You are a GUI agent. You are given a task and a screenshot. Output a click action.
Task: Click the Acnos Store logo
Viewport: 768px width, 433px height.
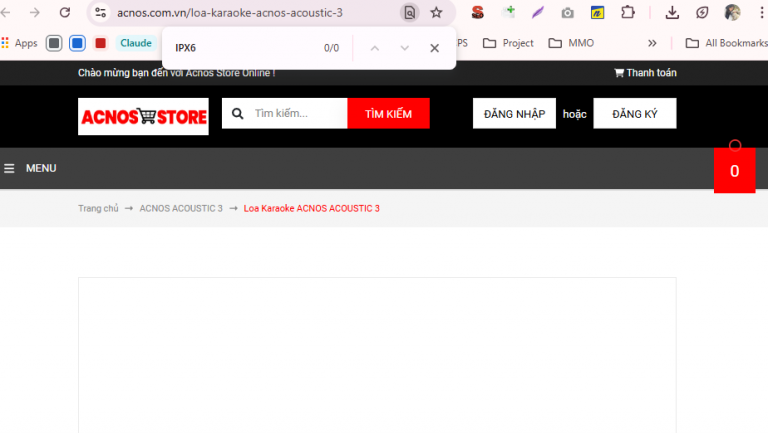[143, 117]
